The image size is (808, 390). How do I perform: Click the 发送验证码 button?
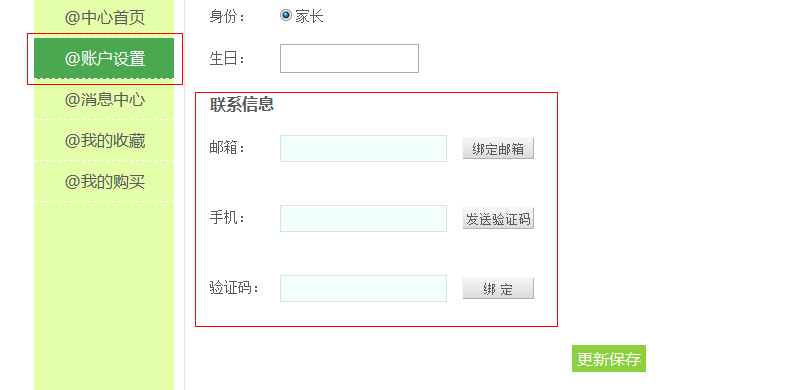(x=498, y=219)
